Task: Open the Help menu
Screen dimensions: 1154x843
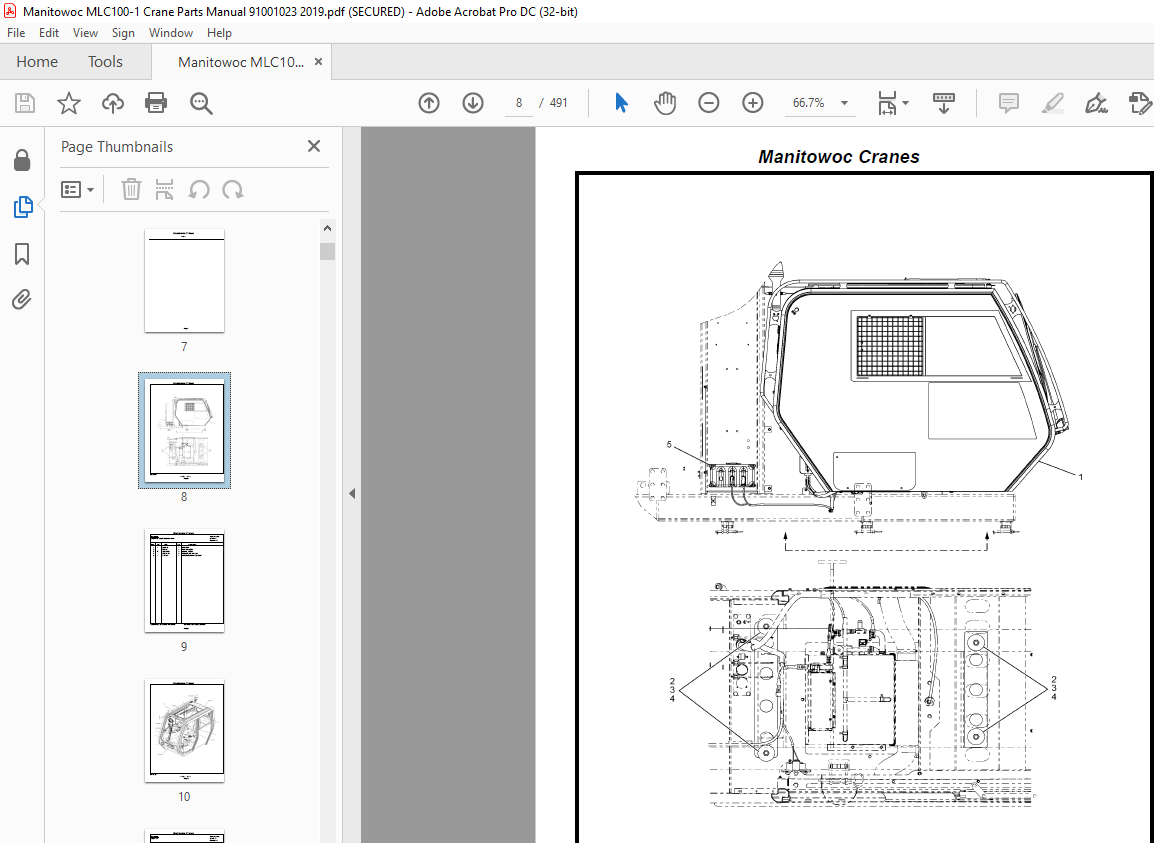Action: click(x=219, y=33)
